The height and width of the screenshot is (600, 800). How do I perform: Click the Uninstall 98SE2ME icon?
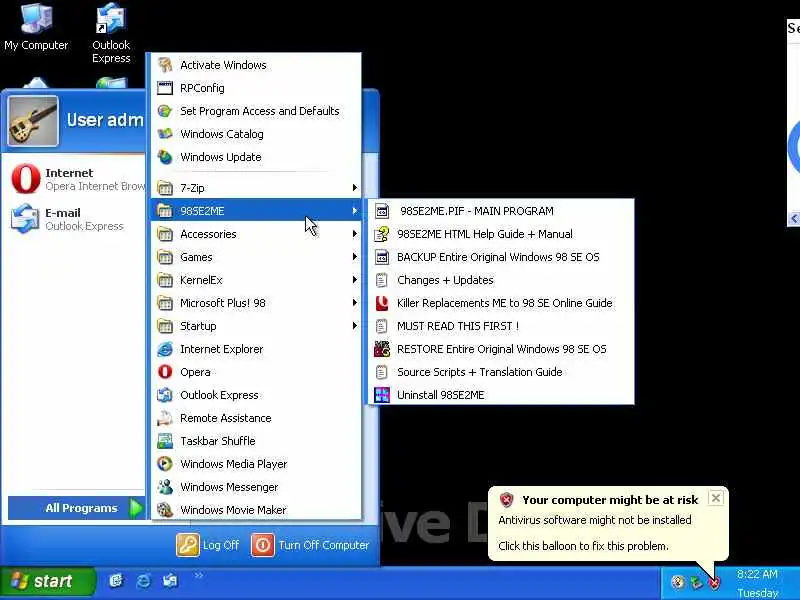click(382, 395)
